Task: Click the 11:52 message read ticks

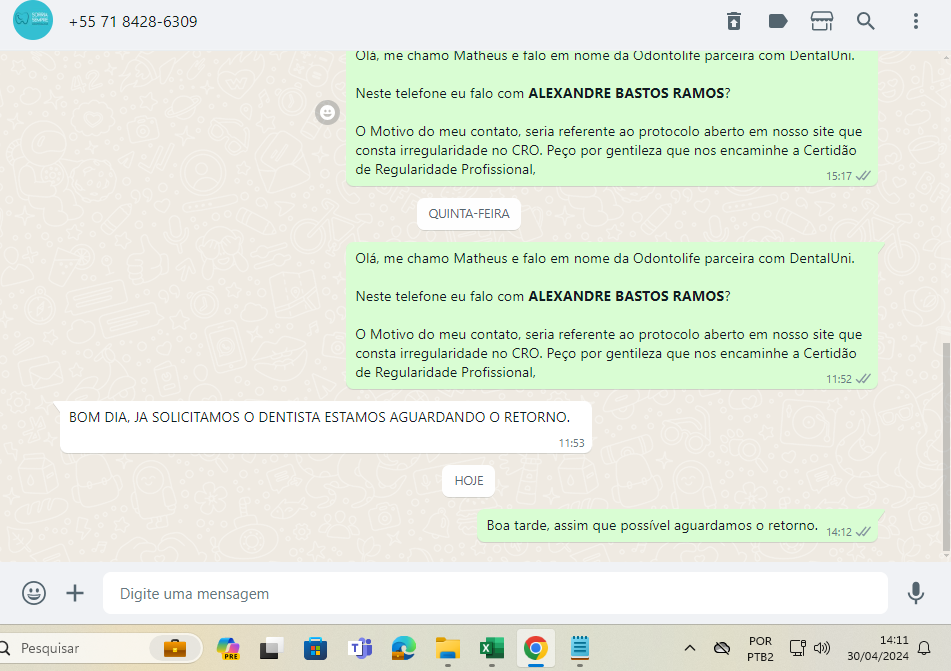Action: [863, 379]
